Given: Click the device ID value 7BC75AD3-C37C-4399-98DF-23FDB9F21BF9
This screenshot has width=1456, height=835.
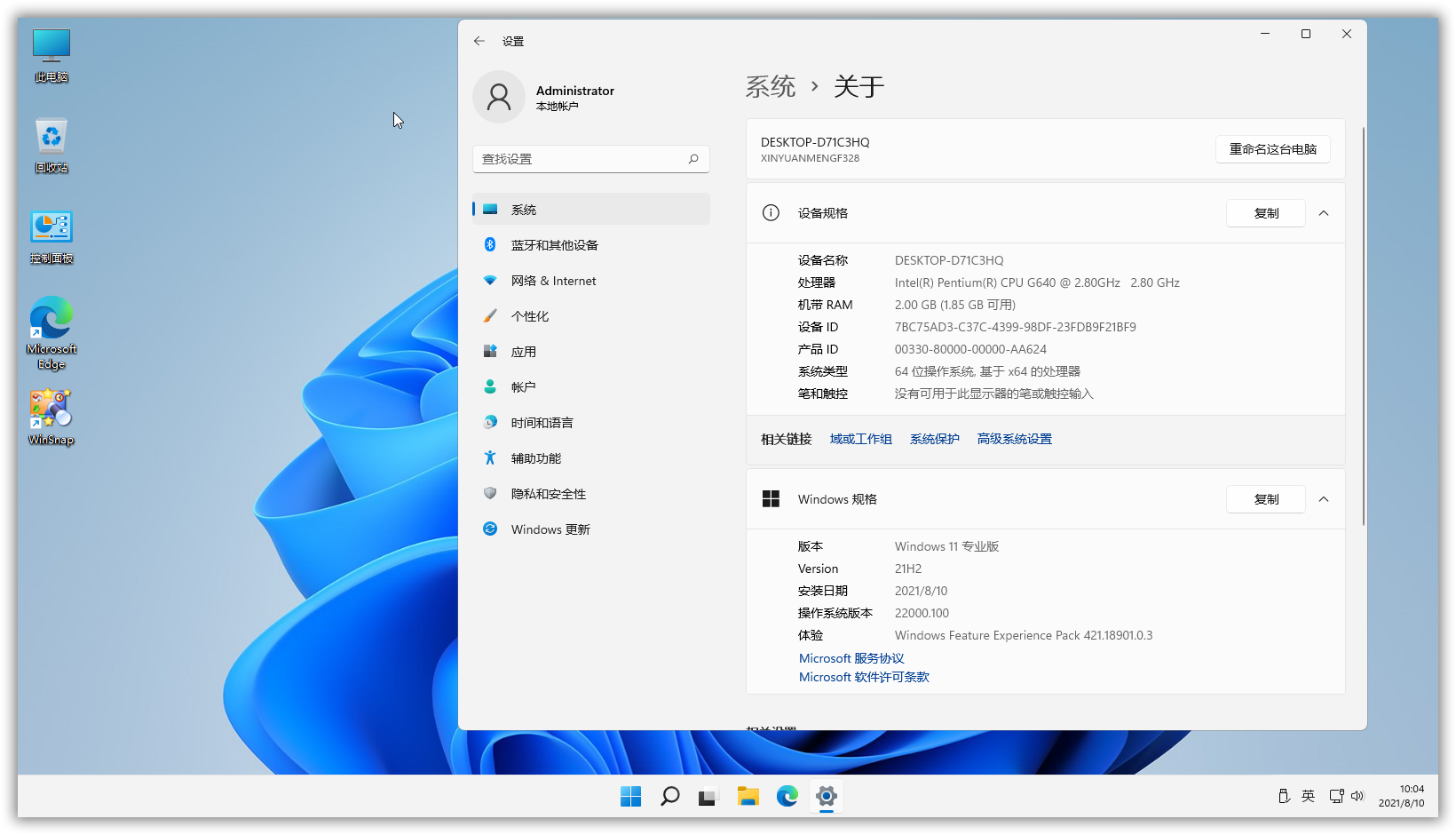Looking at the screenshot, I should click(x=1016, y=327).
